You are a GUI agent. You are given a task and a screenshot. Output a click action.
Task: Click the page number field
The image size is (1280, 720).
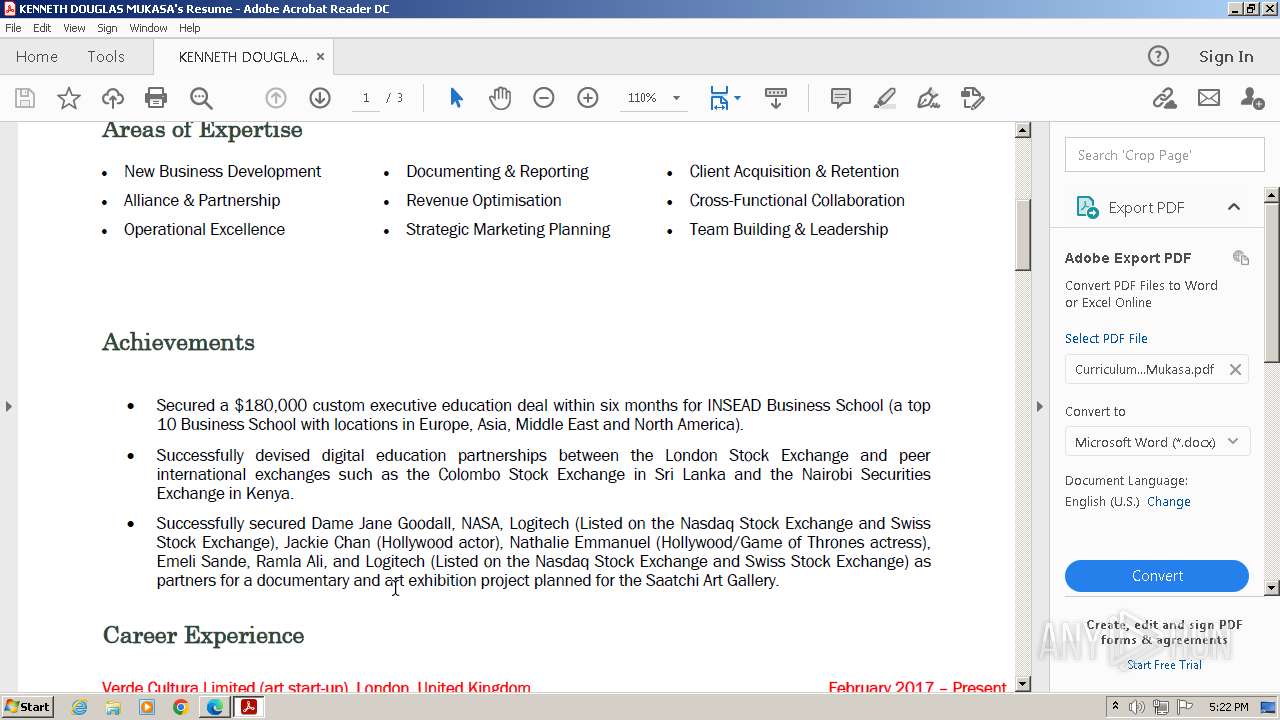pyautogui.click(x=366, y=98)
